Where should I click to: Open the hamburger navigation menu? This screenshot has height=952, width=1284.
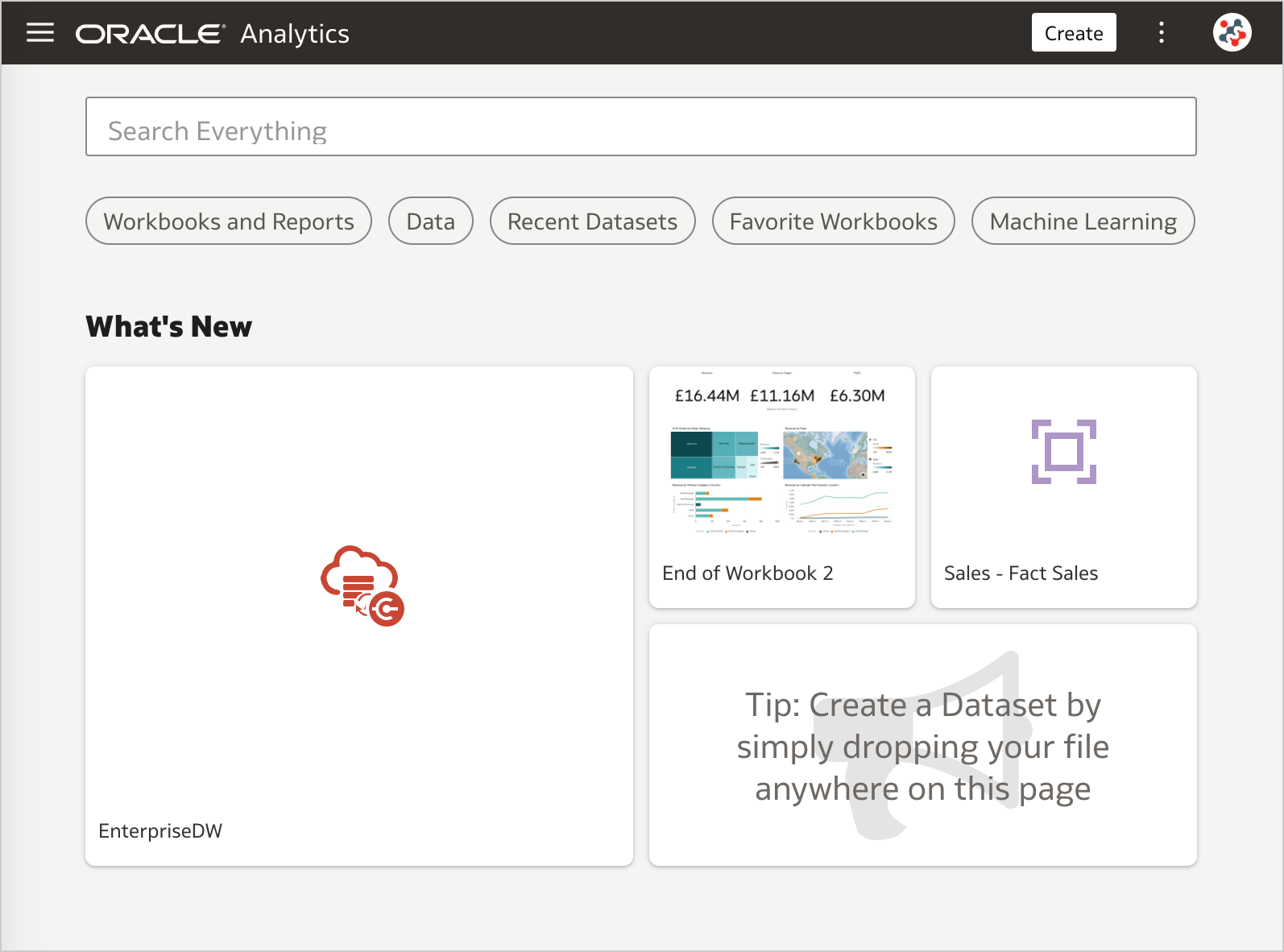click(40, 32)
